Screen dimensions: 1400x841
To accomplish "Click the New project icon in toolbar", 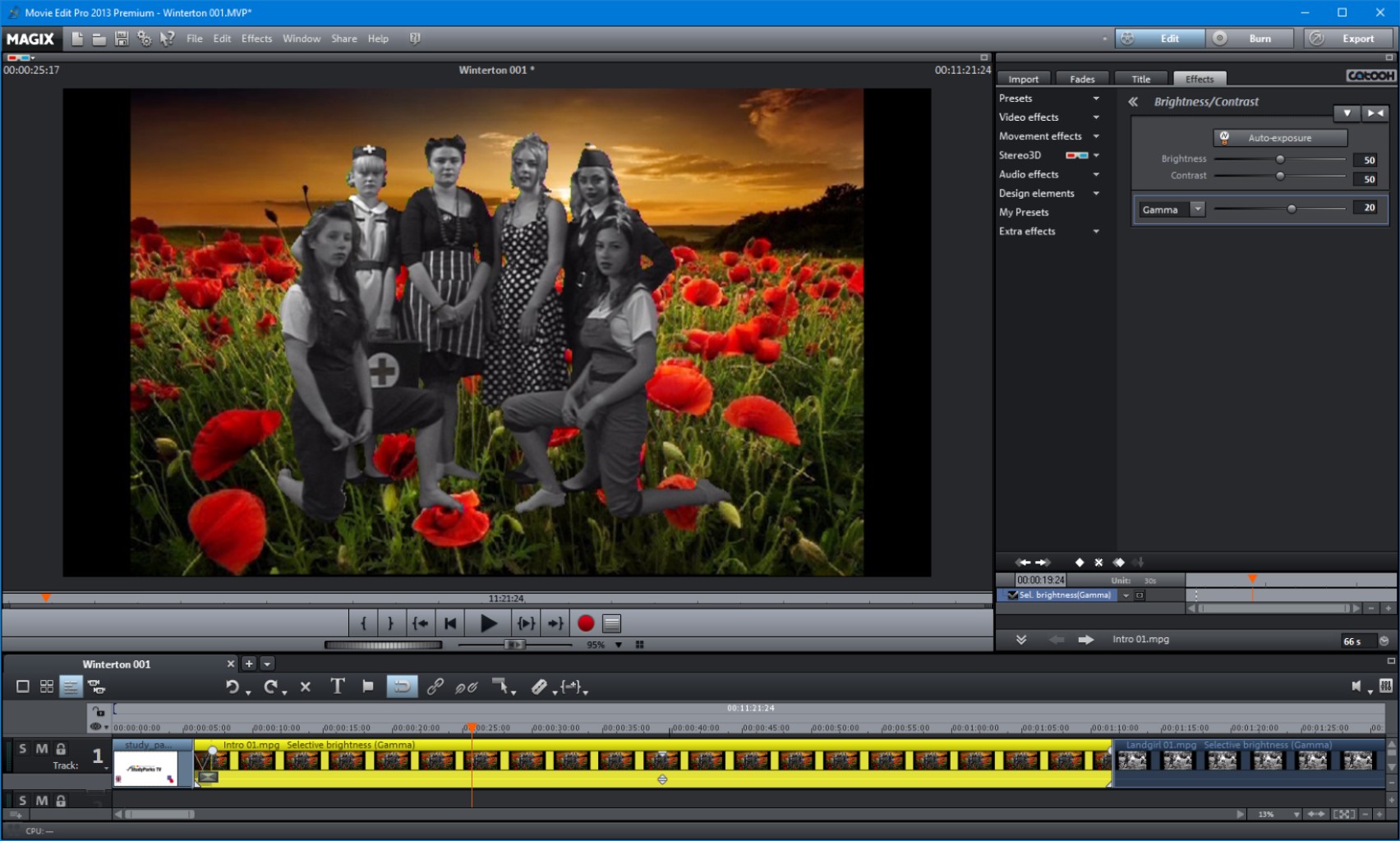I will [77, 39].
